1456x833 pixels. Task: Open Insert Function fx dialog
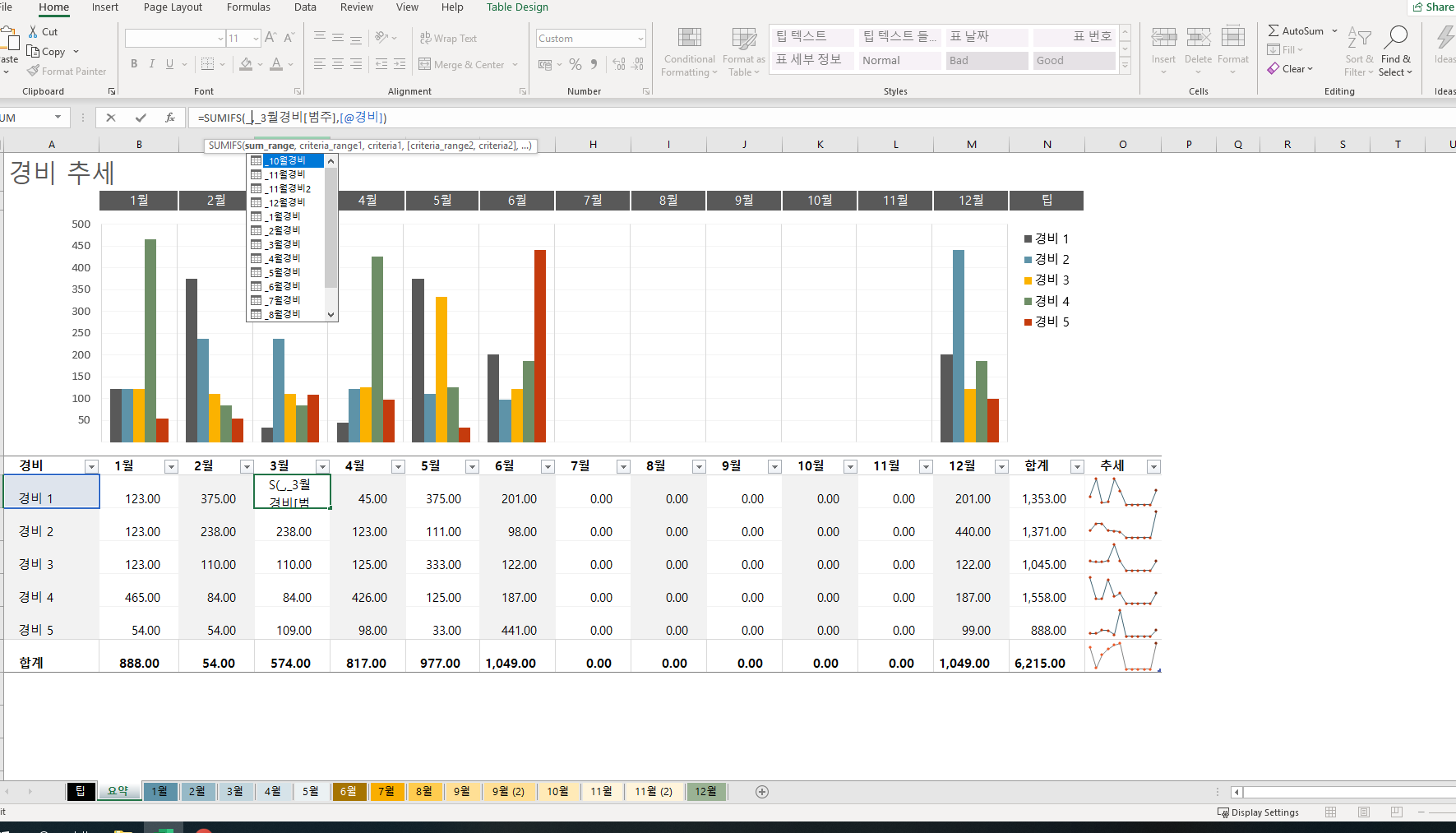pyautogui.click(x=170, y=118)
